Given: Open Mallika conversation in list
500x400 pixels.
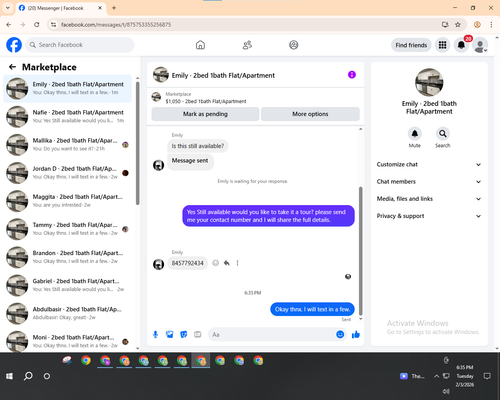Looking at the screenshot, I should 67,145.
